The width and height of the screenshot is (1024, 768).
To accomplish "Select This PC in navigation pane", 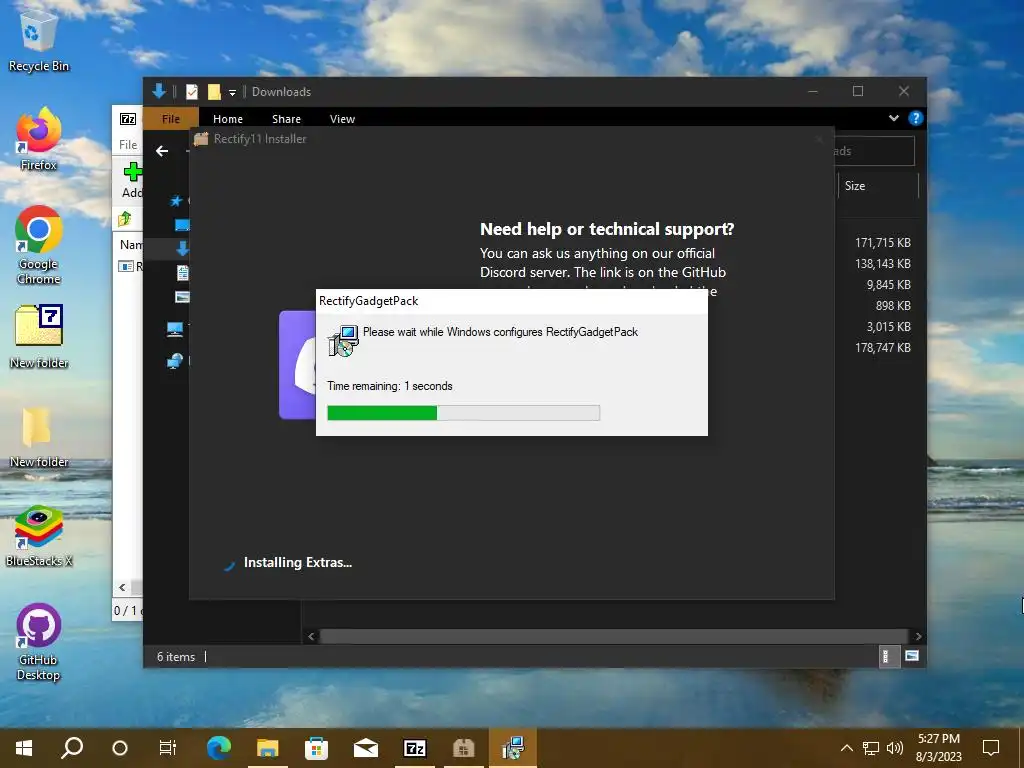I will coord(175,329).
